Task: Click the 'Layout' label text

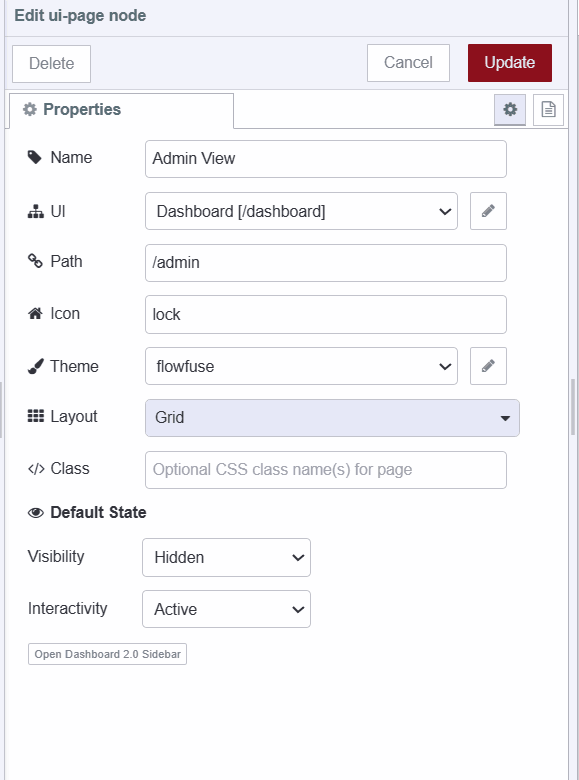Action: 74,416
